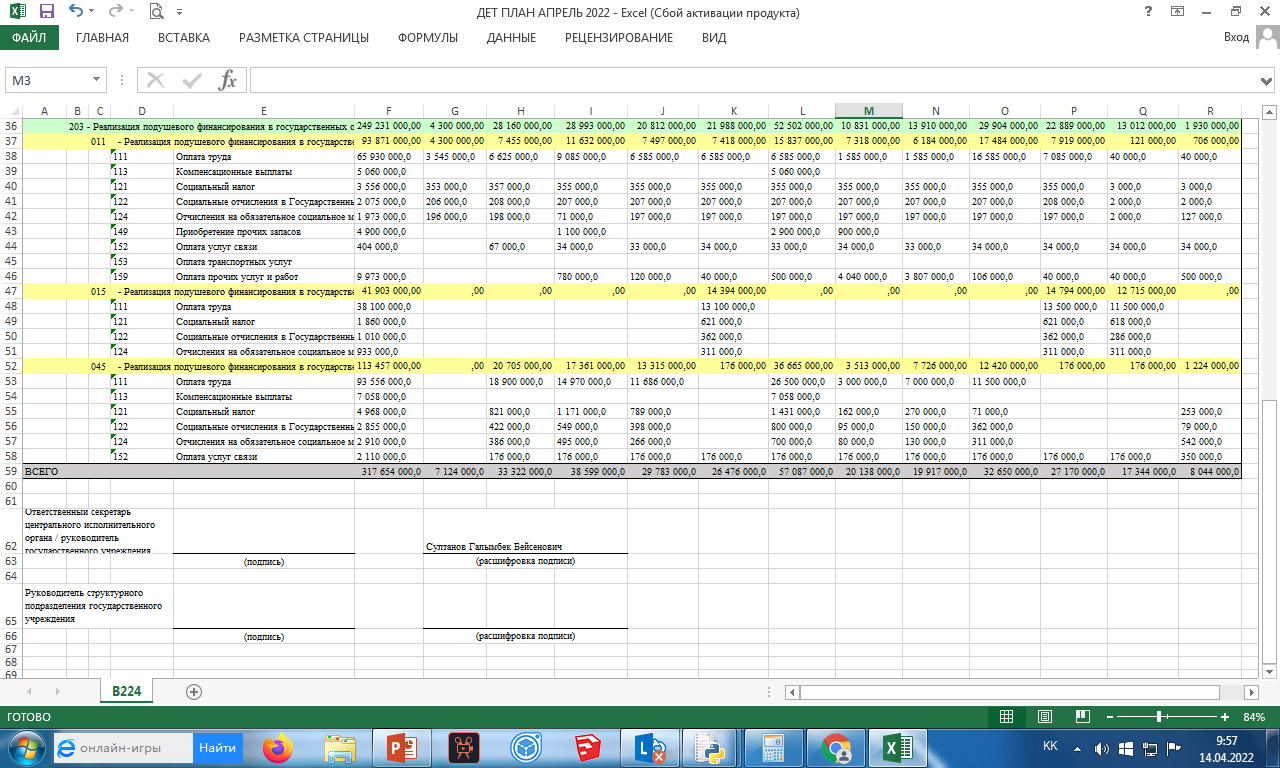Open the Name Box dropdown showing M3

pos(97,80)
